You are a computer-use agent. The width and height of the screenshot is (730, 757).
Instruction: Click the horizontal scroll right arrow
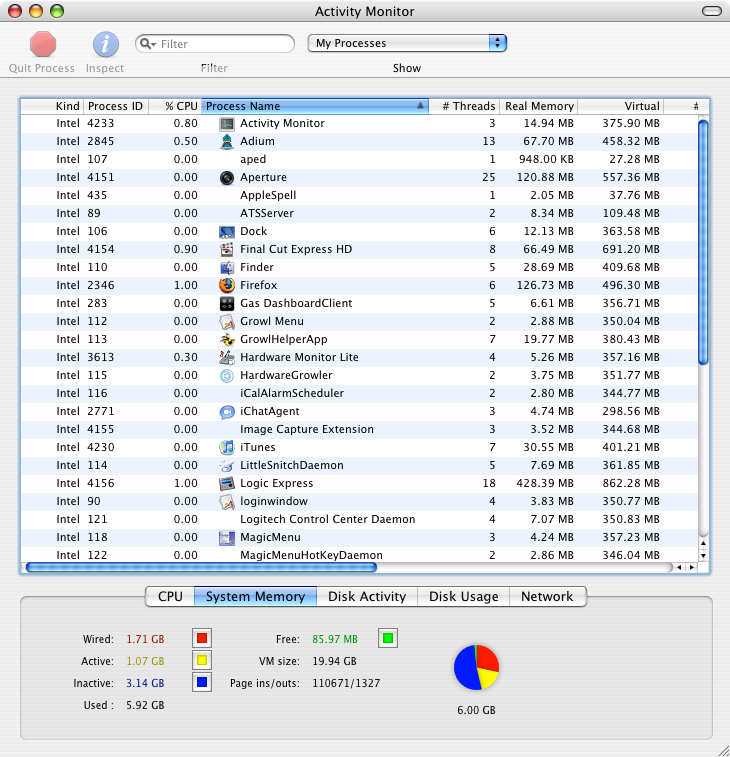click(692, 567)
